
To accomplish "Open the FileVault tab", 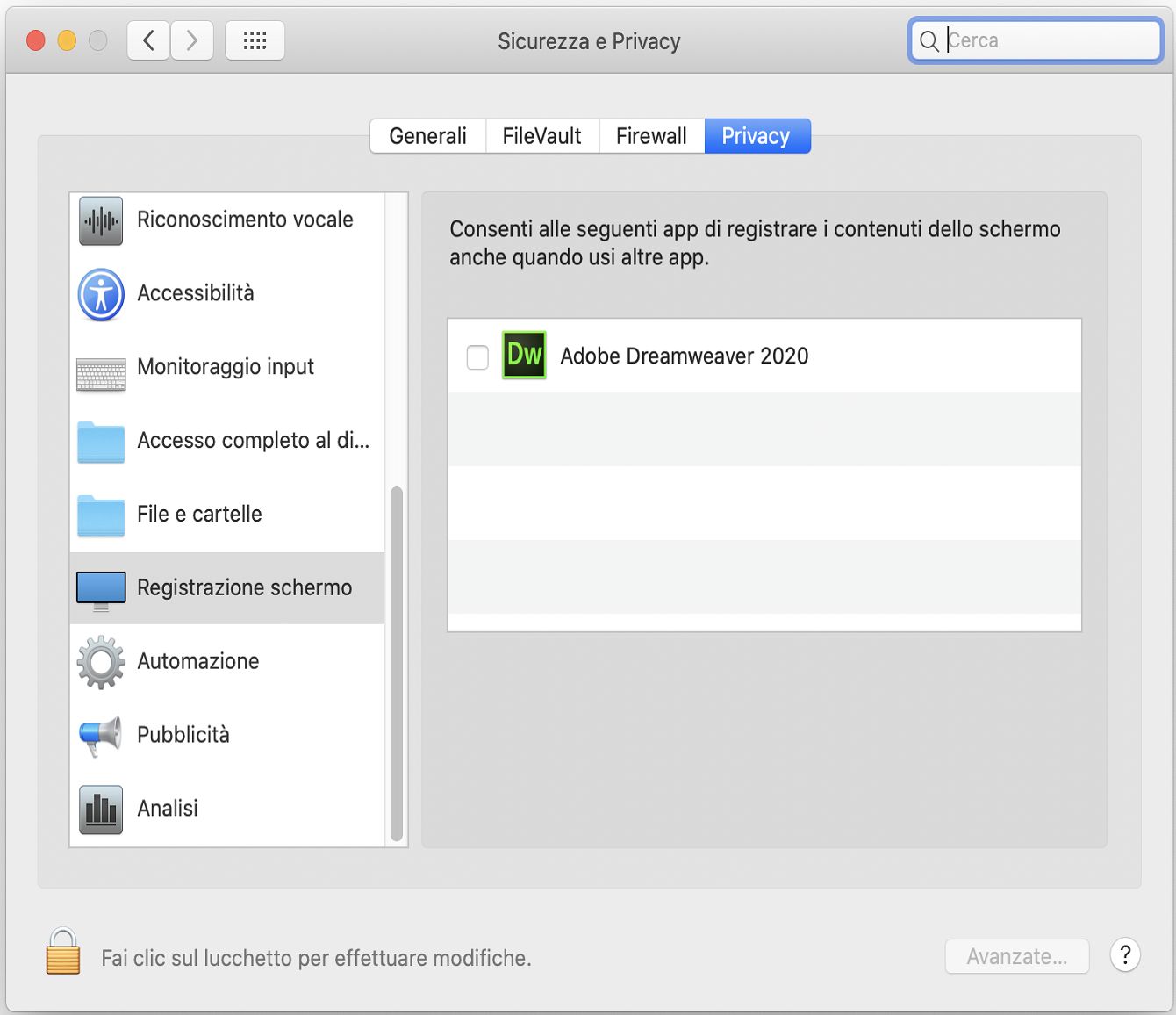I will click(x=541, y=136).
